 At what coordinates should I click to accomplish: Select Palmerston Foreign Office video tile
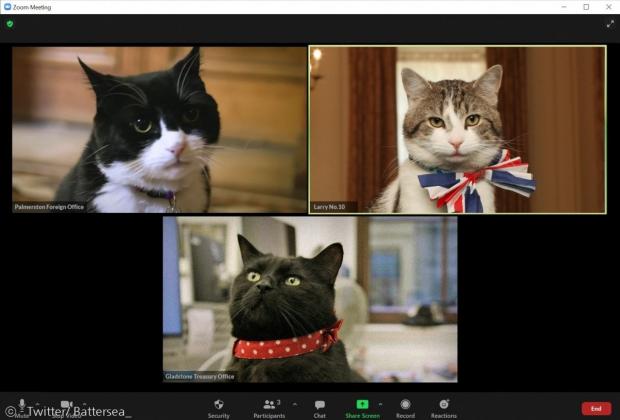159,130
